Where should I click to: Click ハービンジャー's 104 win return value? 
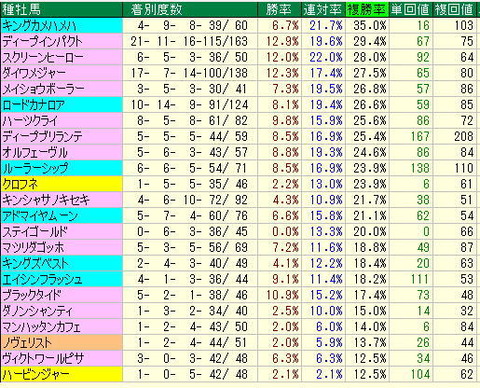point(420,375)
